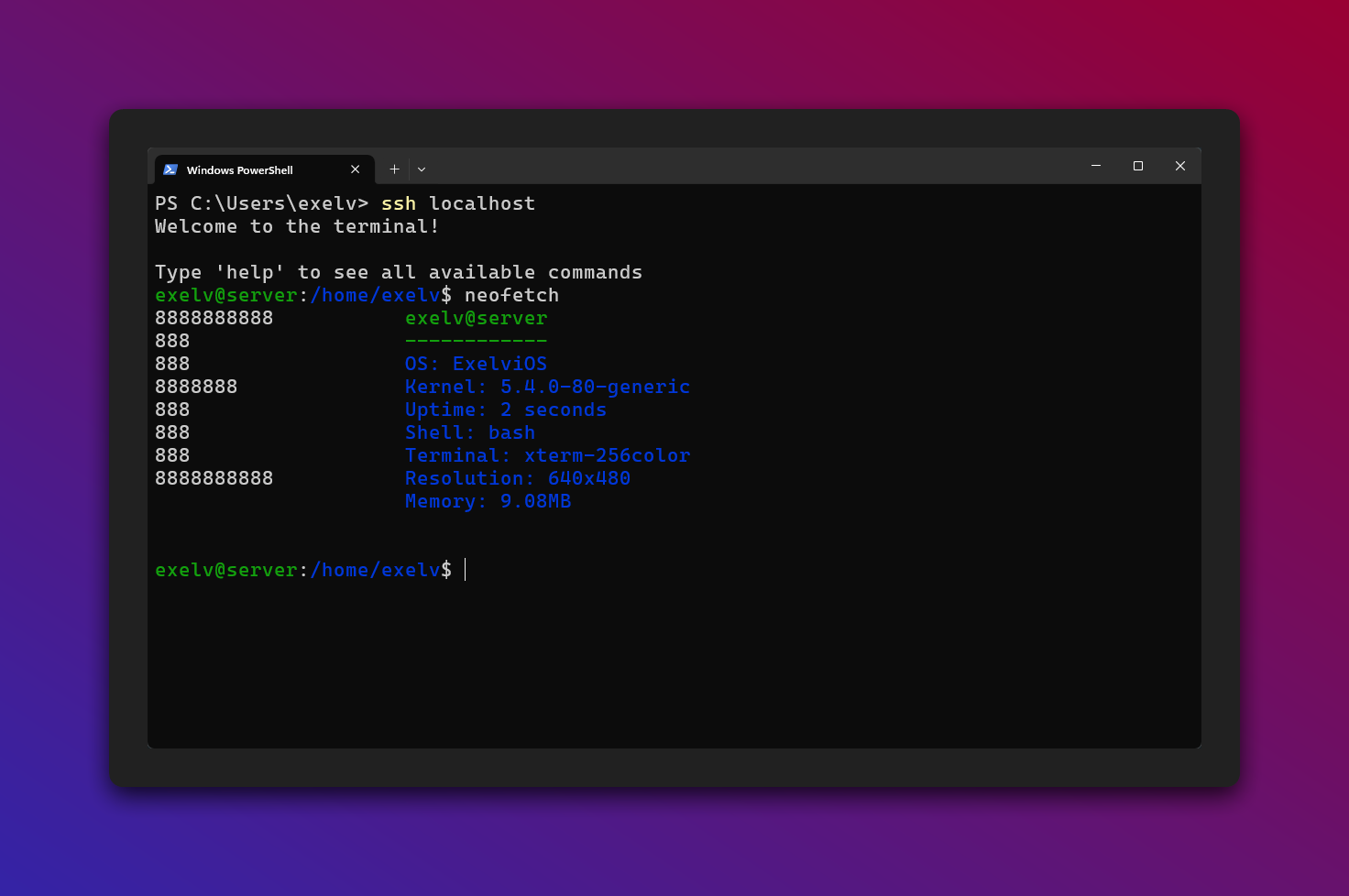Screen dimensions: 1349x896
Task: Click the 'Type help' hint line
Action: 399,272
